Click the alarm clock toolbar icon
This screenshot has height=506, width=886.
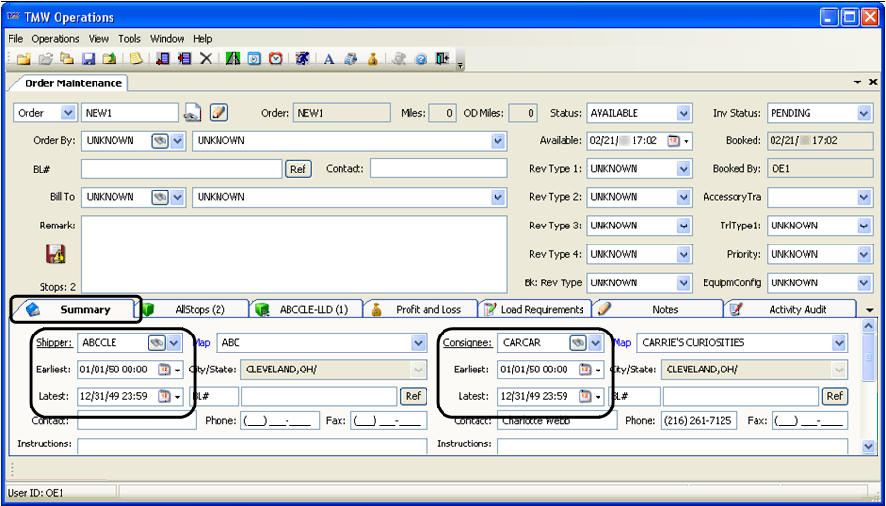tap(275, 59)
